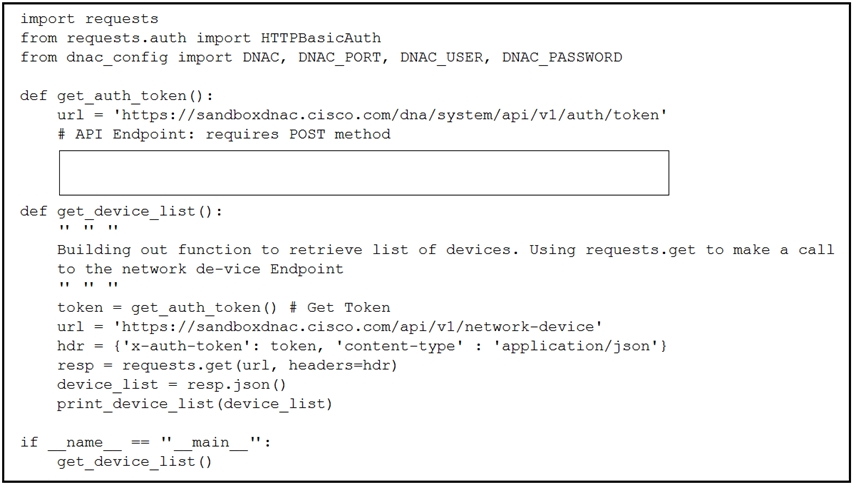Click the 'requests.get(url, headers=hdr)' call
The height and width of the screenshot is (488, 856).
[x=259, y=365]
